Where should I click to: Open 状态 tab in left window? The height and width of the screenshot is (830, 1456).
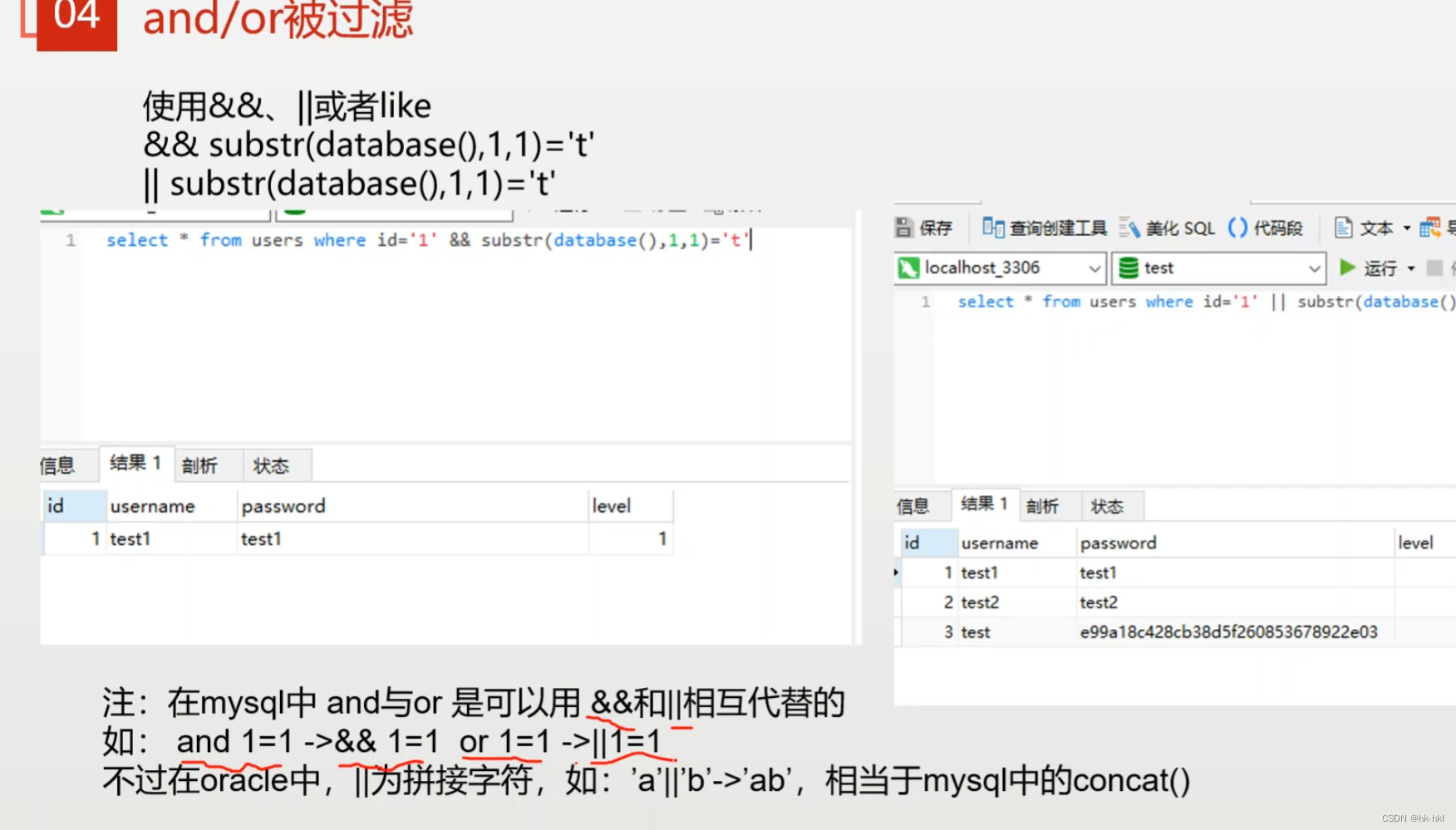[x=271, y=465]
